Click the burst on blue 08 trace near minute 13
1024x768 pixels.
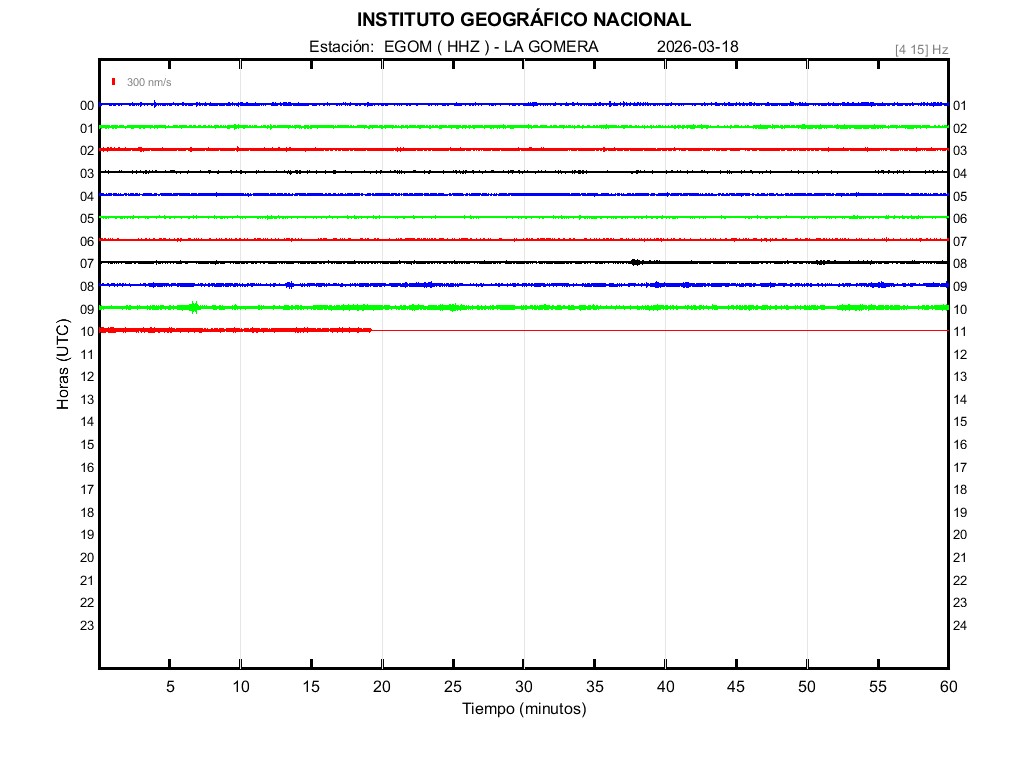[289, 285]
